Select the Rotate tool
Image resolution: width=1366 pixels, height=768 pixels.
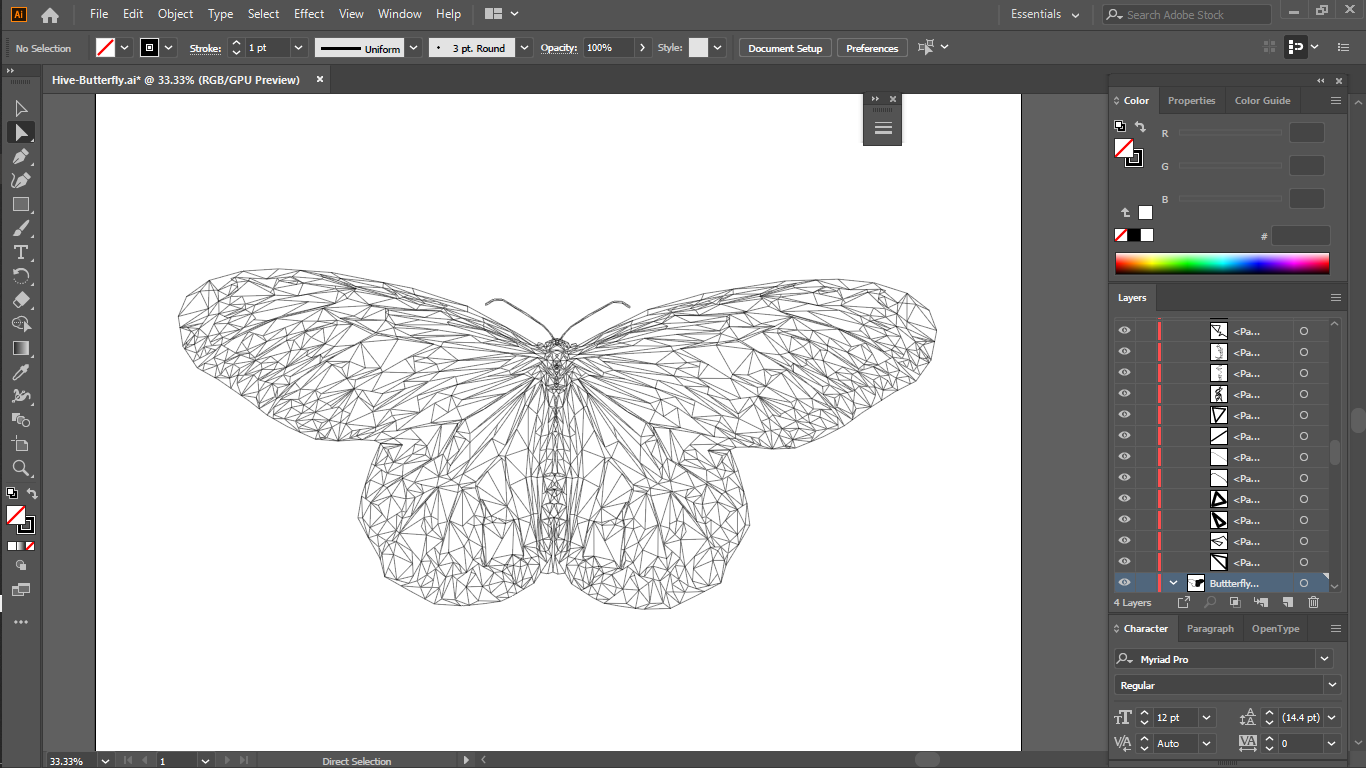(21, 276)
